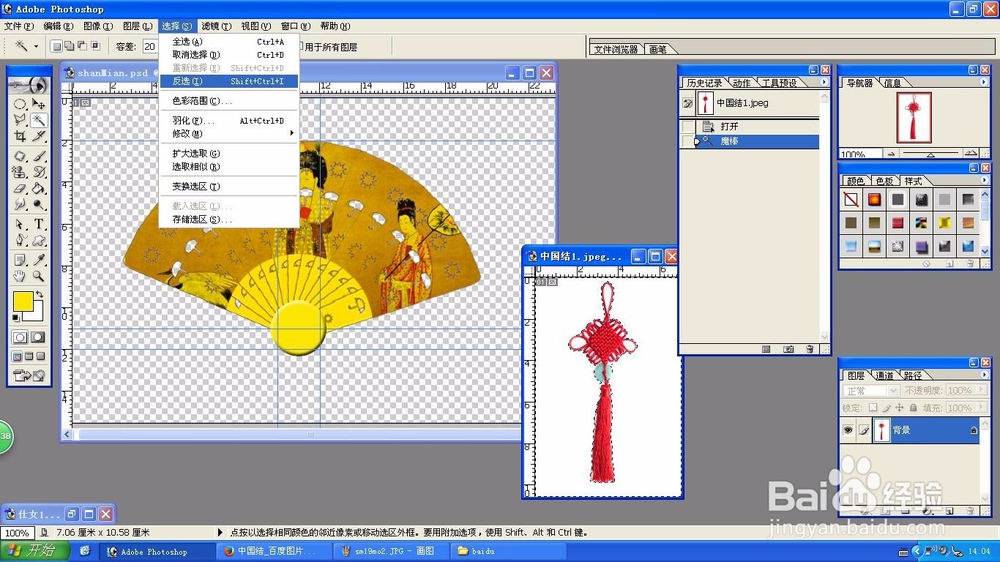This screenshot has width=1000, height=562.
Task: Select the Dodge tool
Action: pos(39,205)
